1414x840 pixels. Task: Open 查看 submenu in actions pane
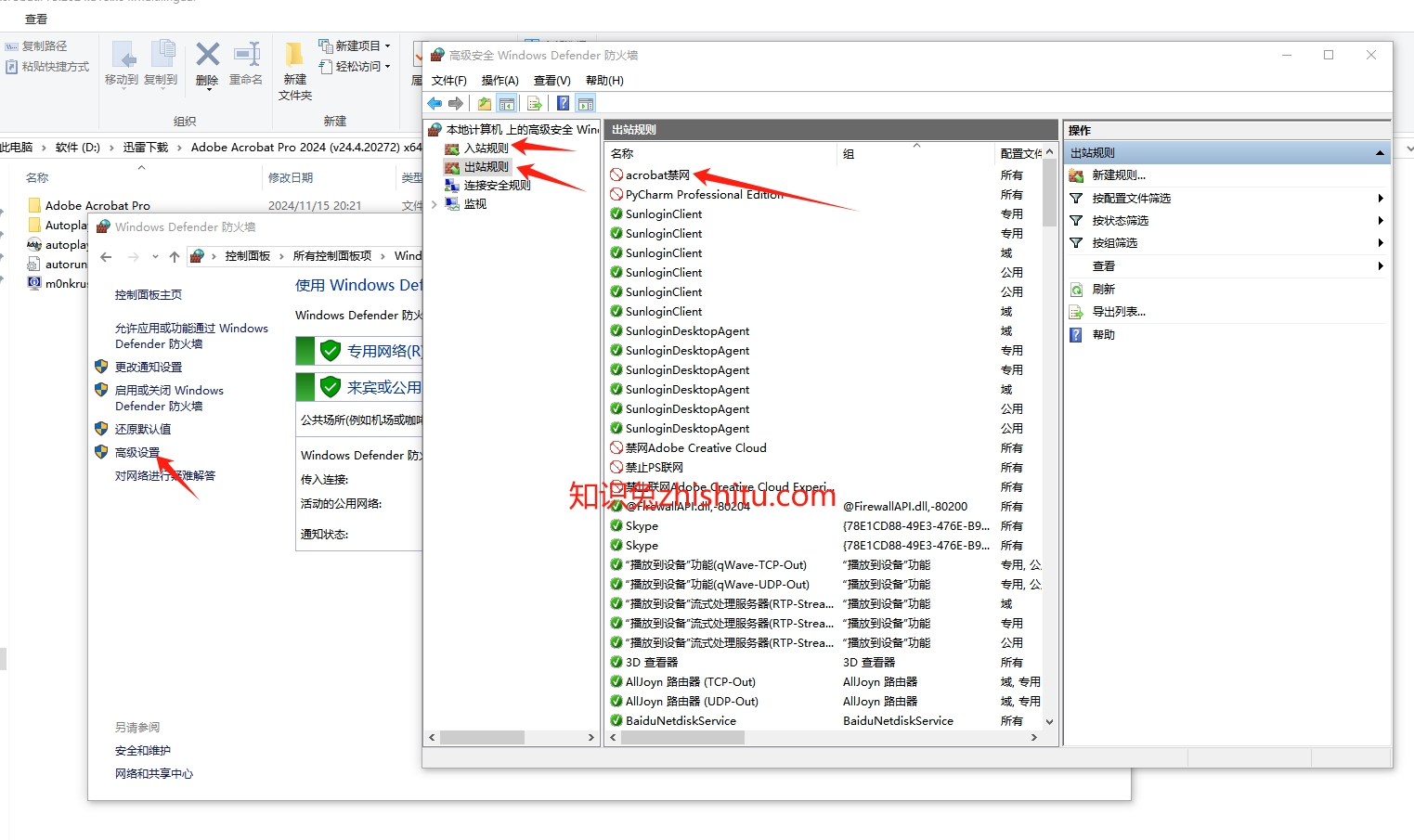(1103, 266)
